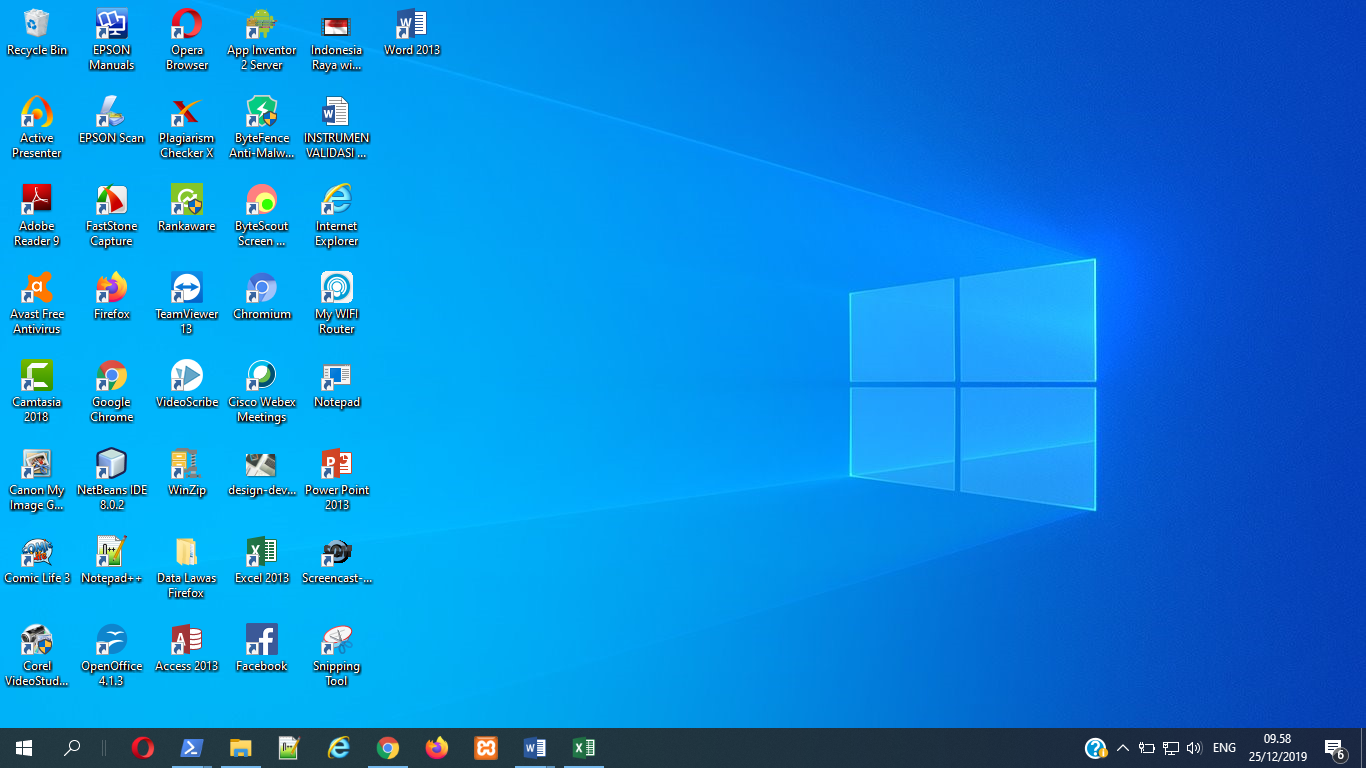
Task: Open Internet Explorer from the taskbar
Action: (x=339, y=748)
